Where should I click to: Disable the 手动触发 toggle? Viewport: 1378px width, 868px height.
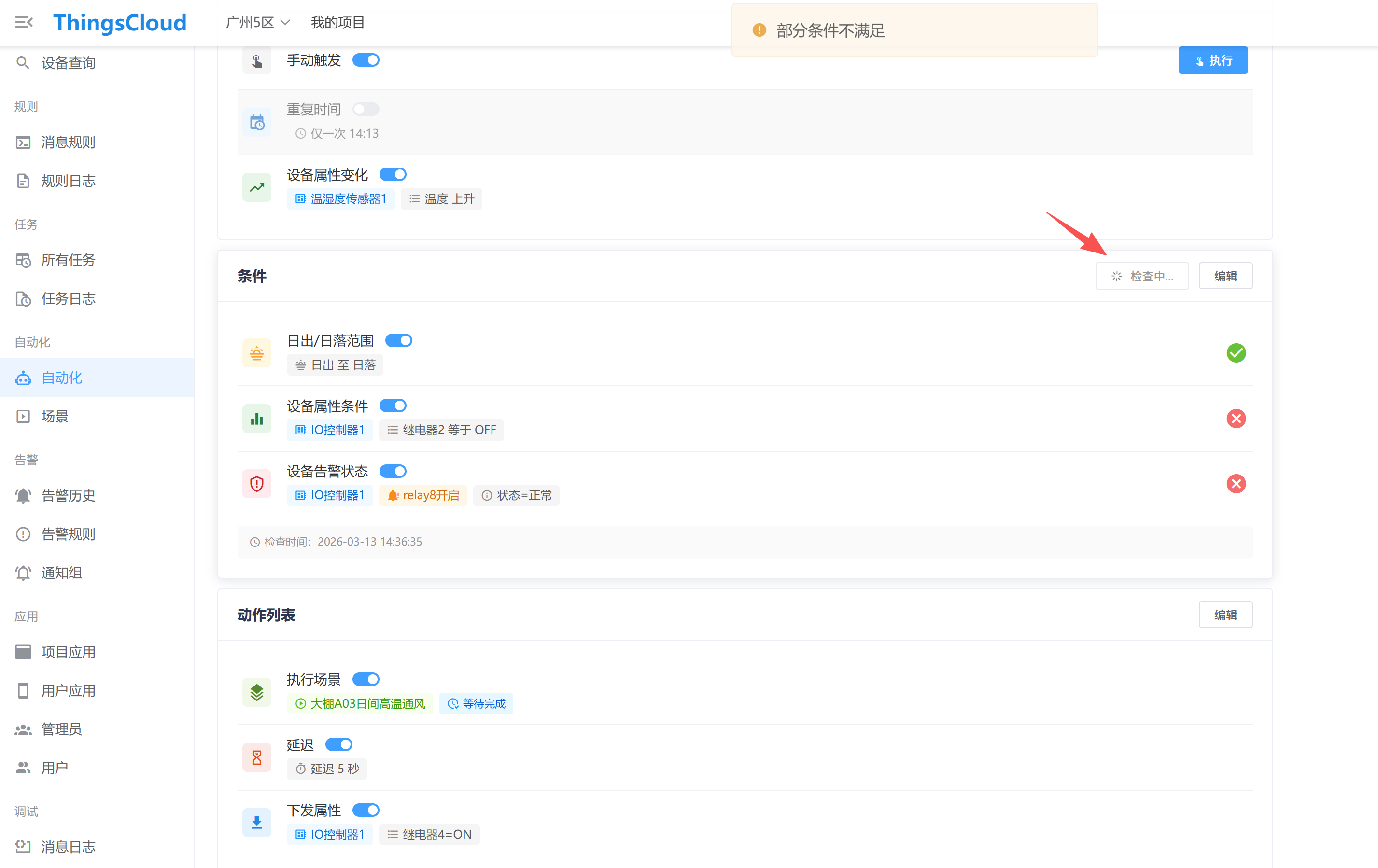pyautogui.click(x=366, y=60)
